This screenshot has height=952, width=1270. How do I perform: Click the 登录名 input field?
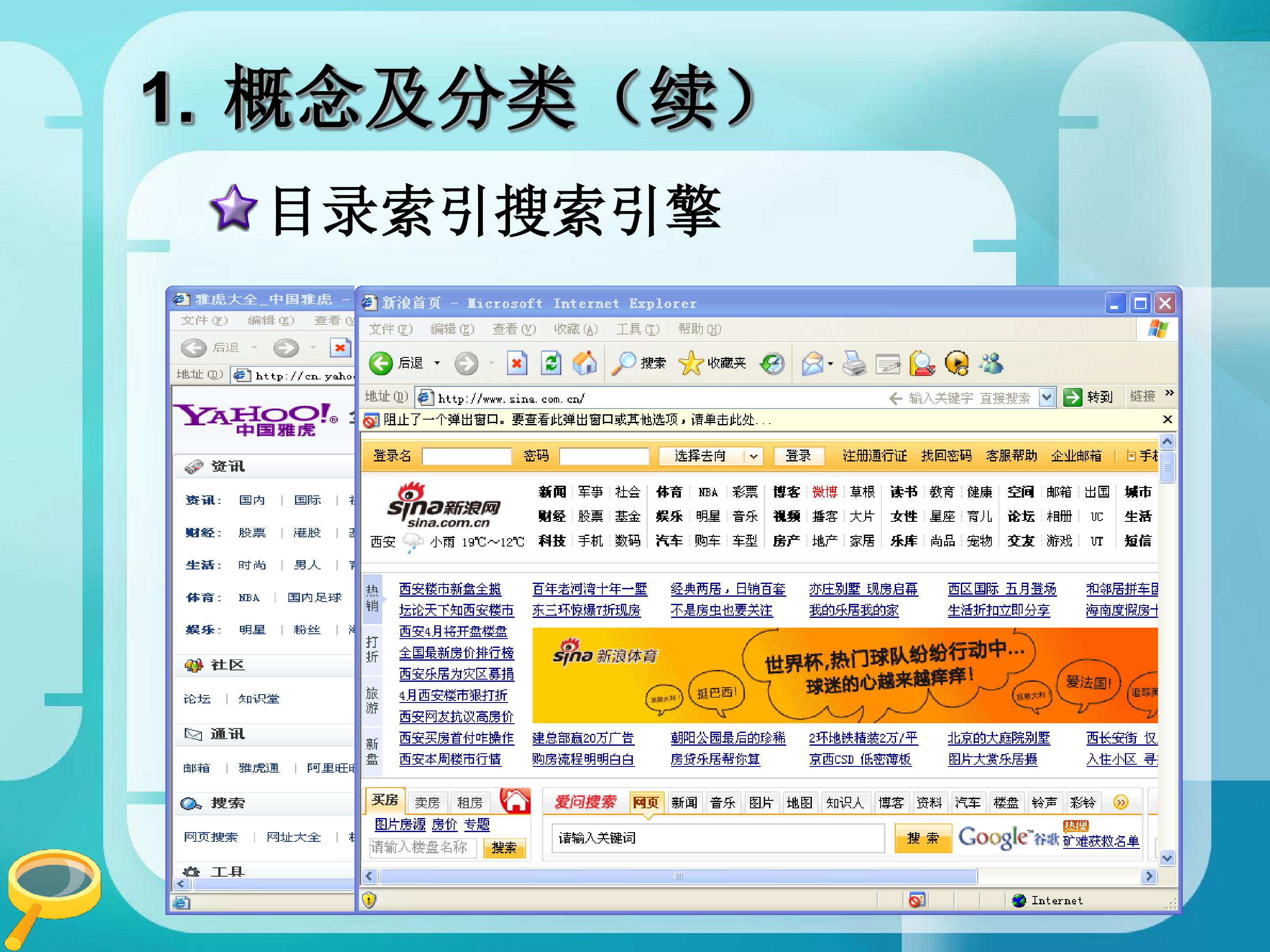tap(466, 456)
